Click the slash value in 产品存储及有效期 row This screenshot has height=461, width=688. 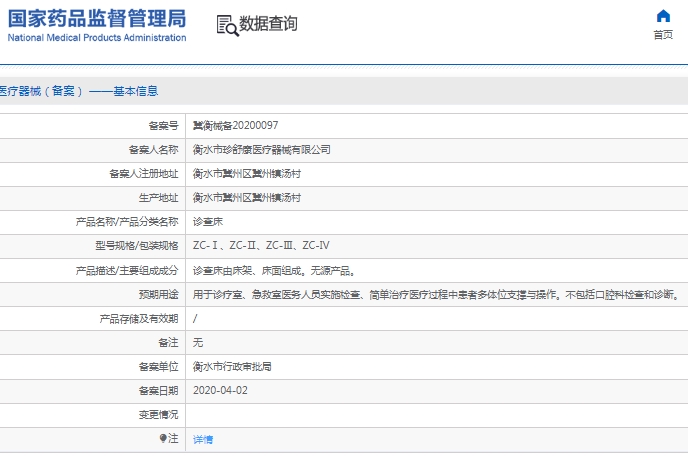195,318
